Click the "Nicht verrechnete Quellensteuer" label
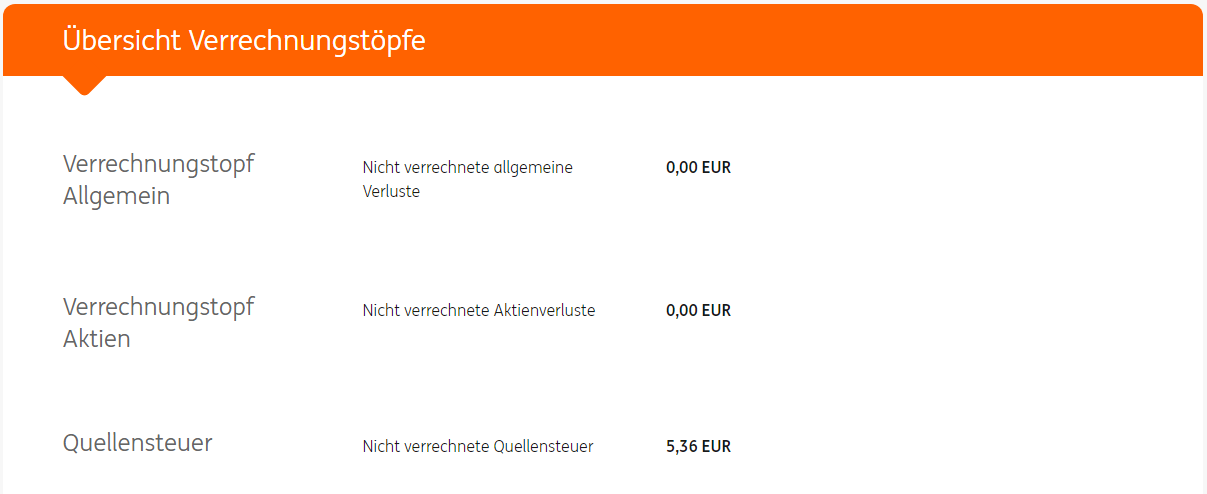Image resolution: width=1207 pixels, height=494 pixels. [x=478, y=447]
